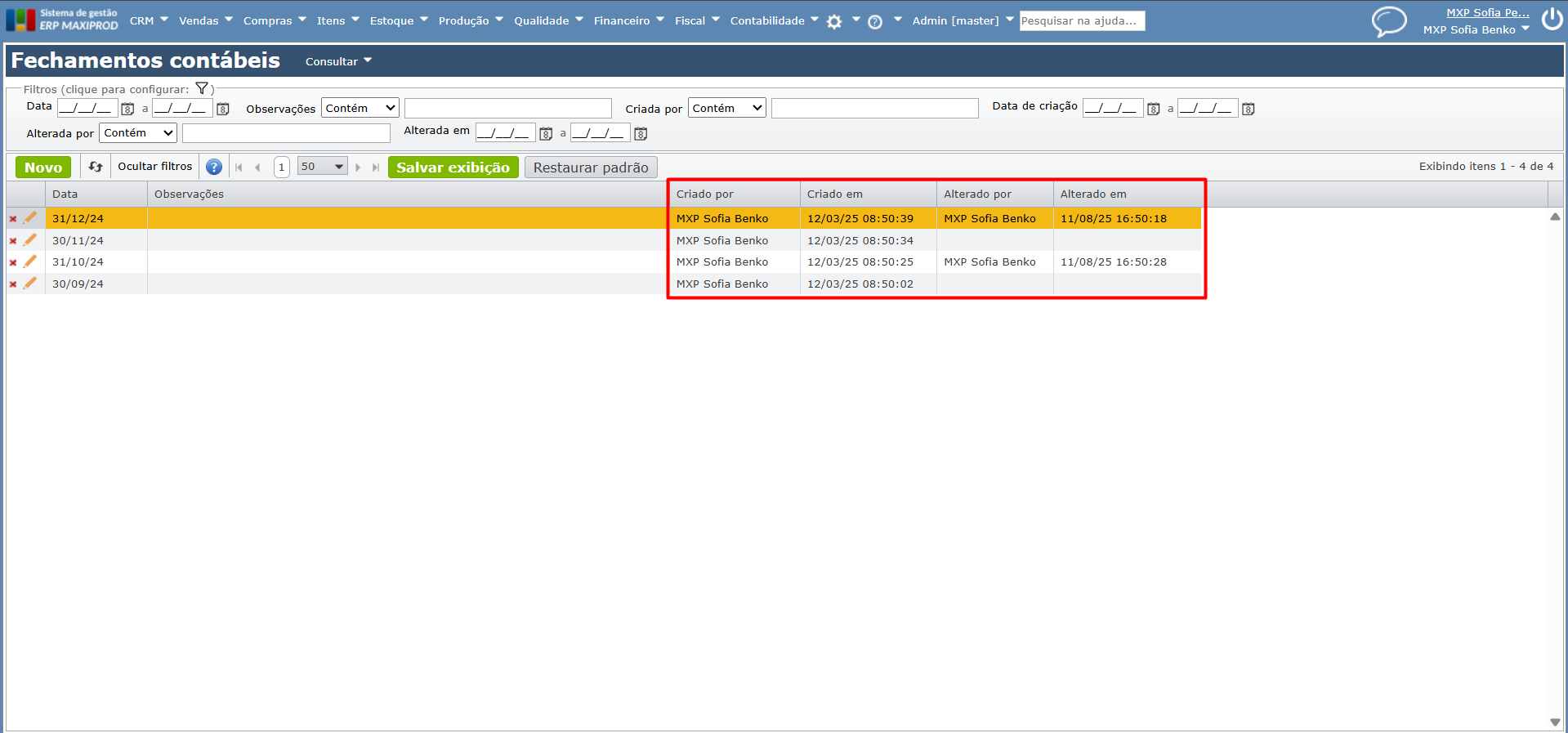Go to last page of results
The height and width of the screenshot is (733, 1568).
tap(376, 168)
